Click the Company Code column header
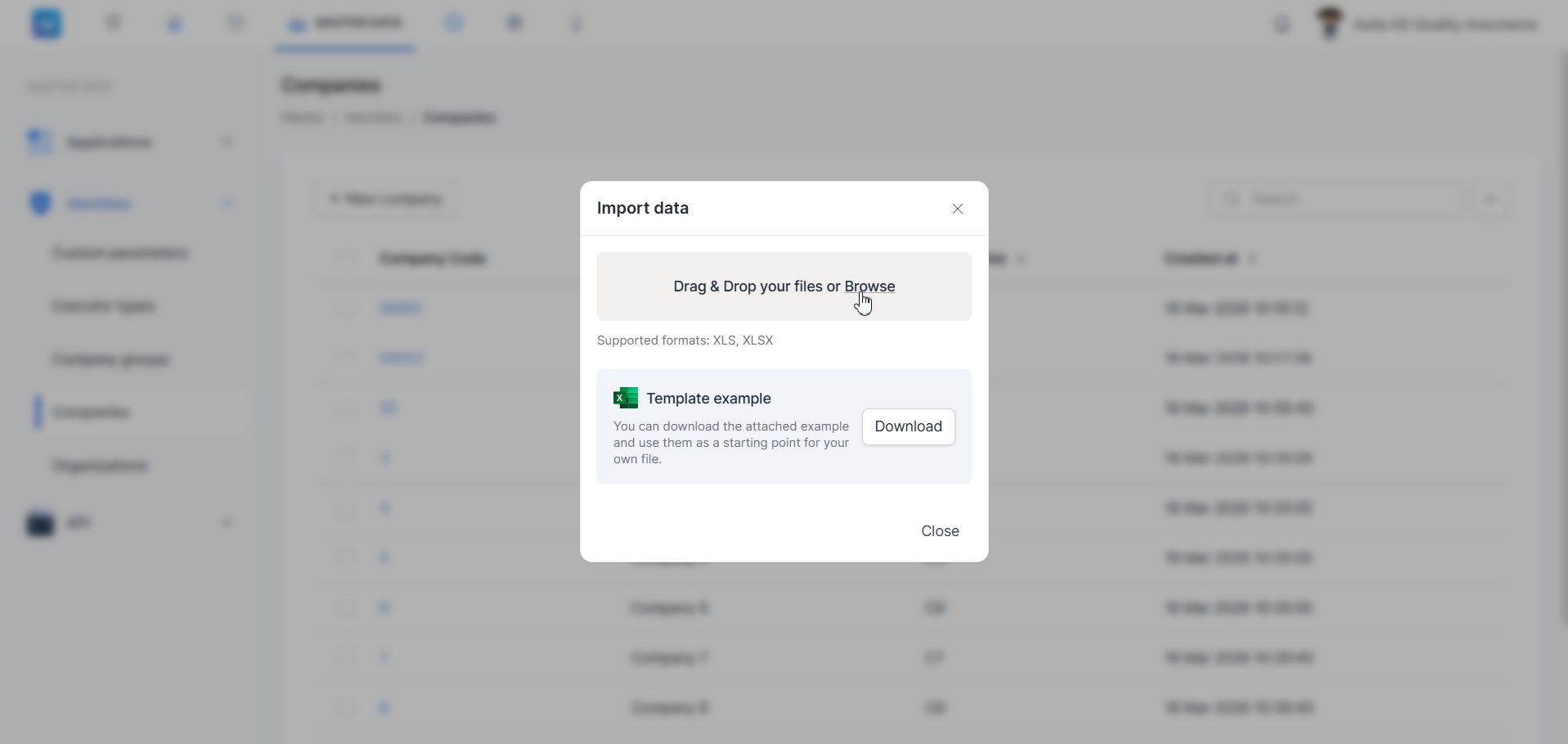Viewport: 1568px width, 744px height. click(434, 259)
